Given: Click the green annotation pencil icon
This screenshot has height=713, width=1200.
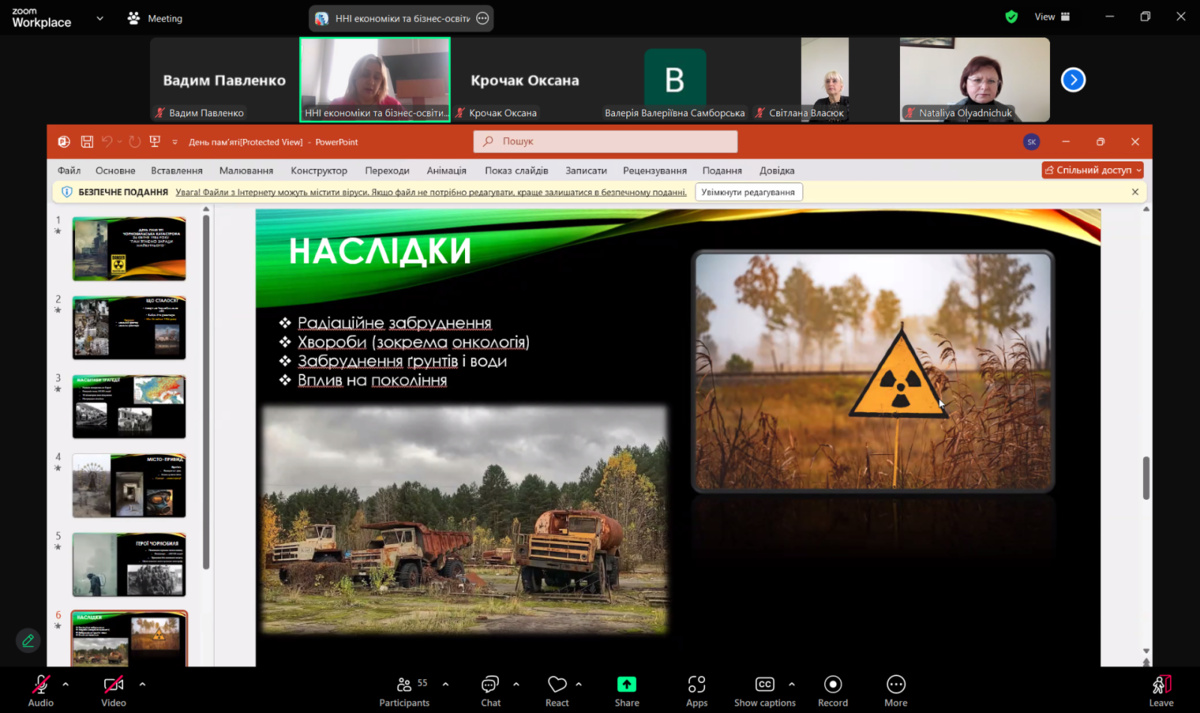Looking at the screenshot, I should [x=28, y=640].
